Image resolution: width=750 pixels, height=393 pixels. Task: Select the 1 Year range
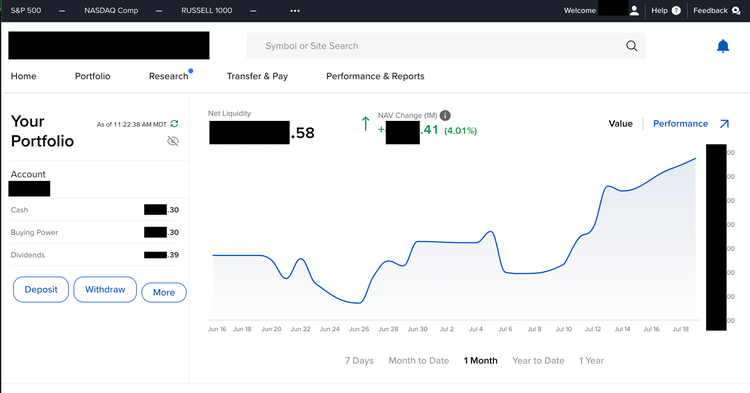pos(591,360)
